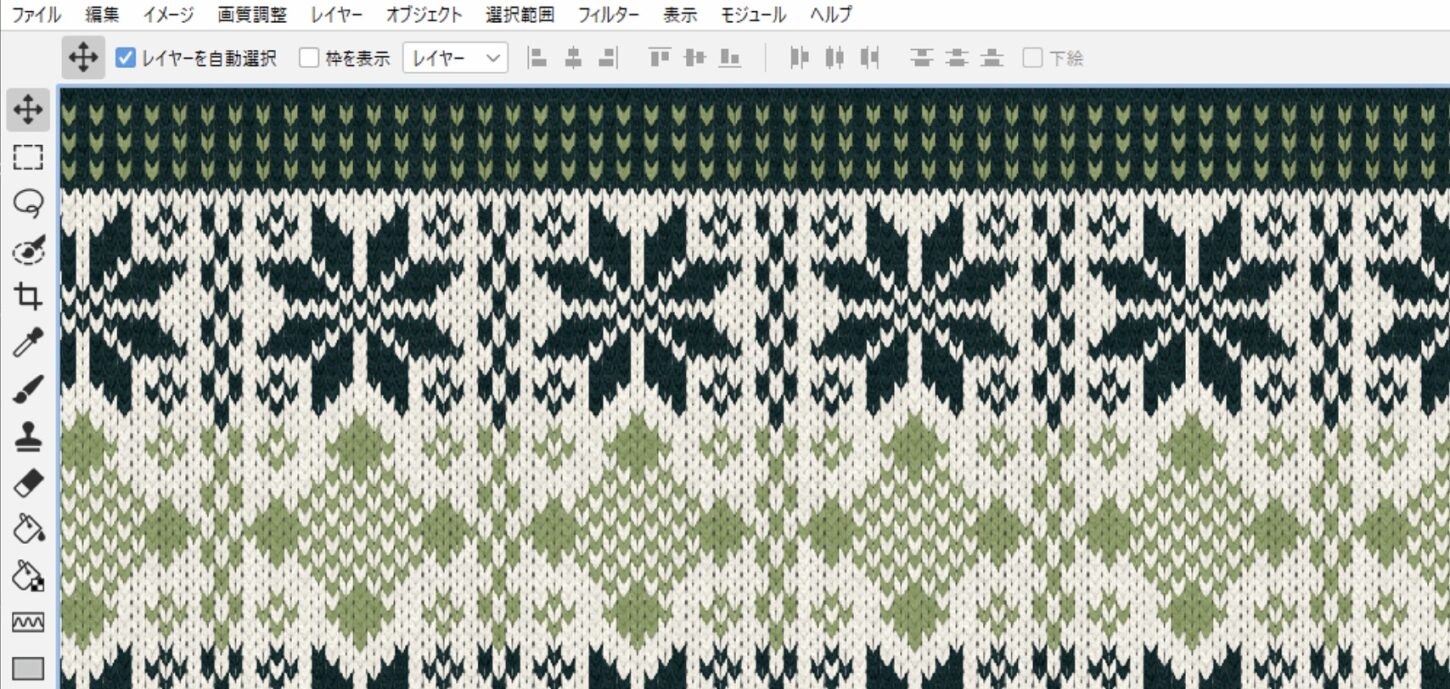Toggle the 下絵 checkbox
The image size is (1450, 689).
pos(1032,58)
